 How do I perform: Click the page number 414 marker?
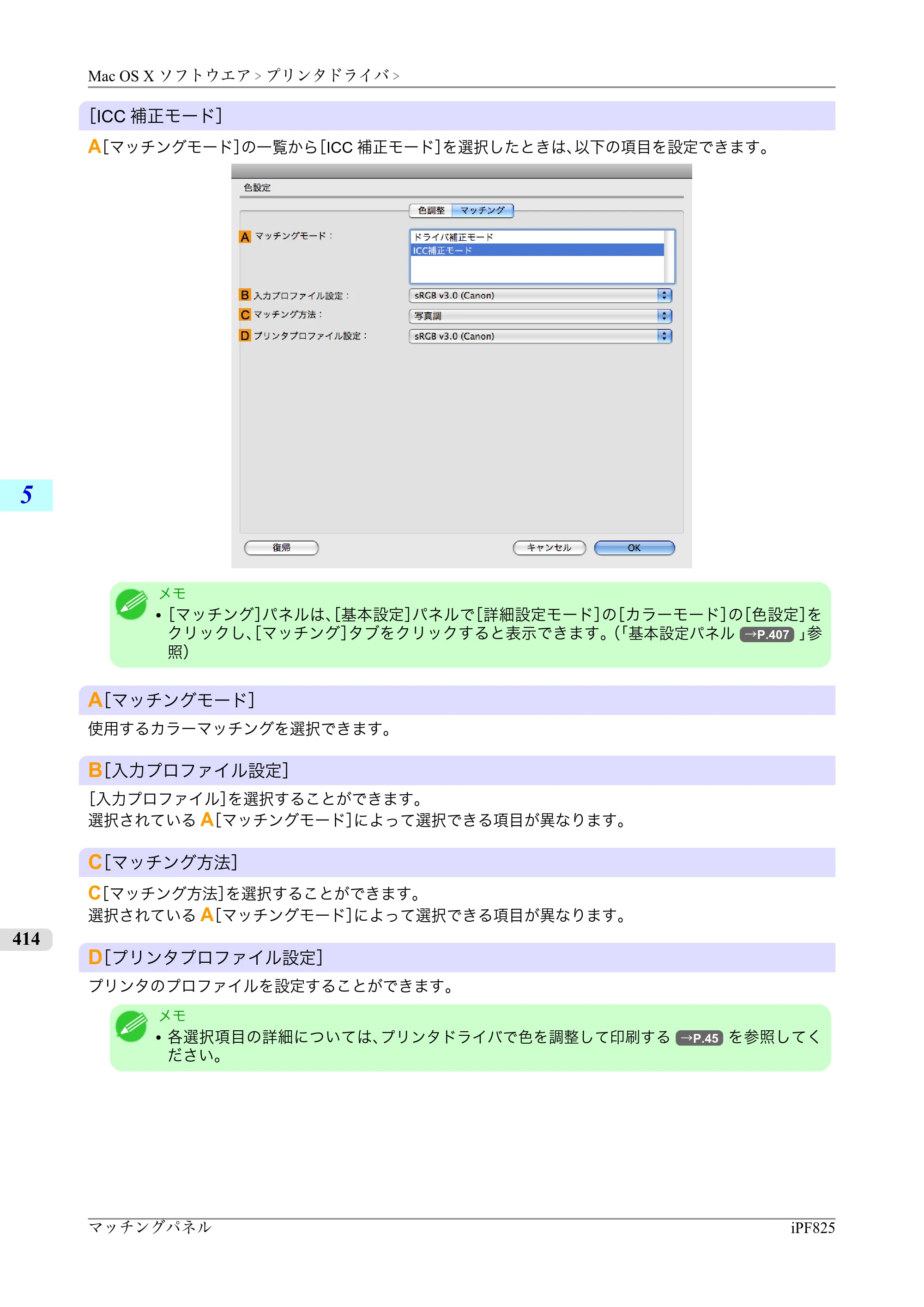(x=26, y=939)
